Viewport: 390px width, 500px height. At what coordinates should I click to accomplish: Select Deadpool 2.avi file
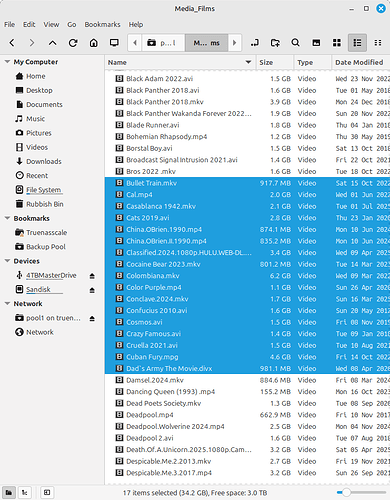point(247,438)
